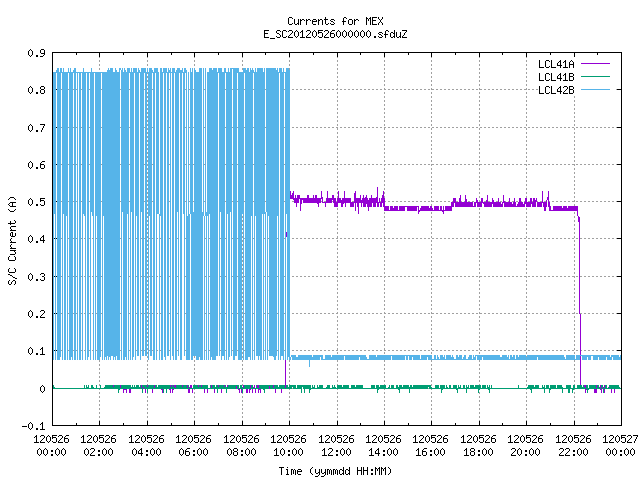Click the x-axis tick 120526 04:00
The height and width of the screenshot is (480, 640).
click(146, 446)
